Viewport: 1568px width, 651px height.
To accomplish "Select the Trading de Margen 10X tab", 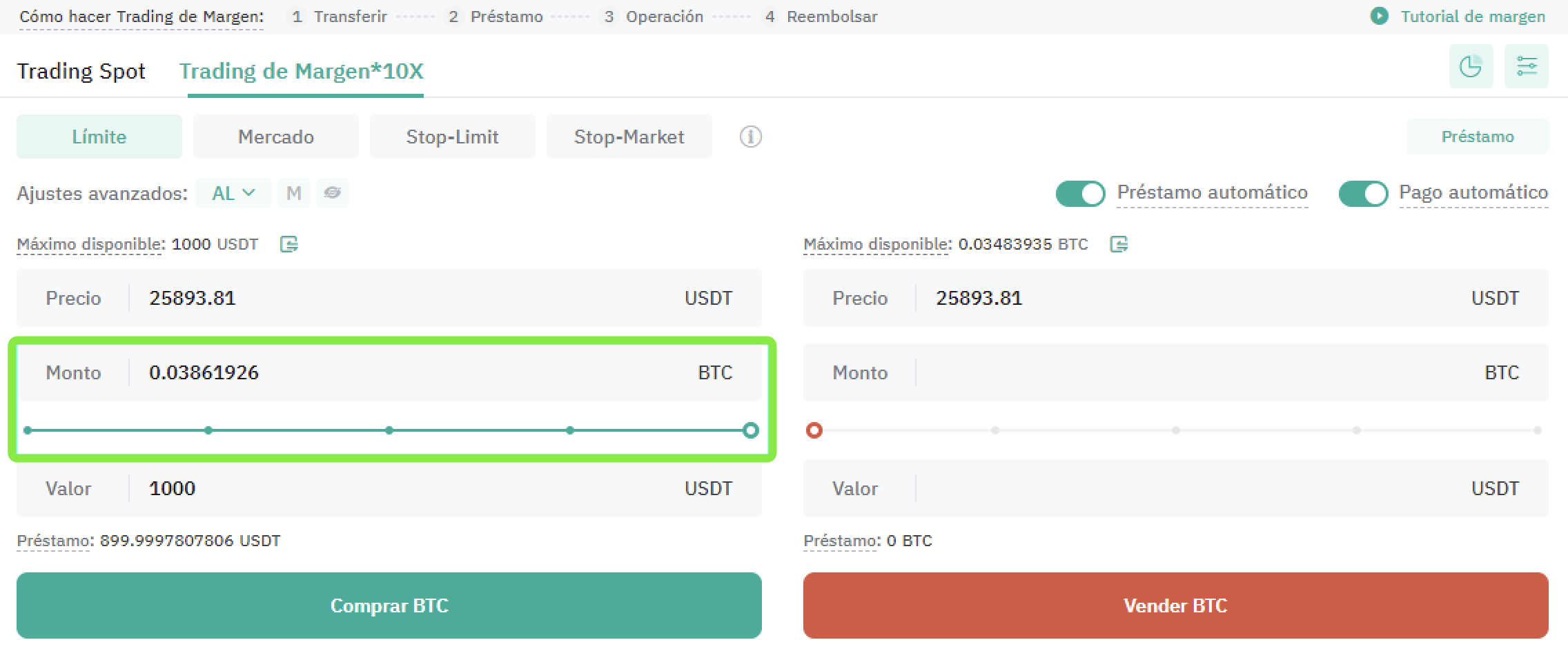I will (302, 71).
